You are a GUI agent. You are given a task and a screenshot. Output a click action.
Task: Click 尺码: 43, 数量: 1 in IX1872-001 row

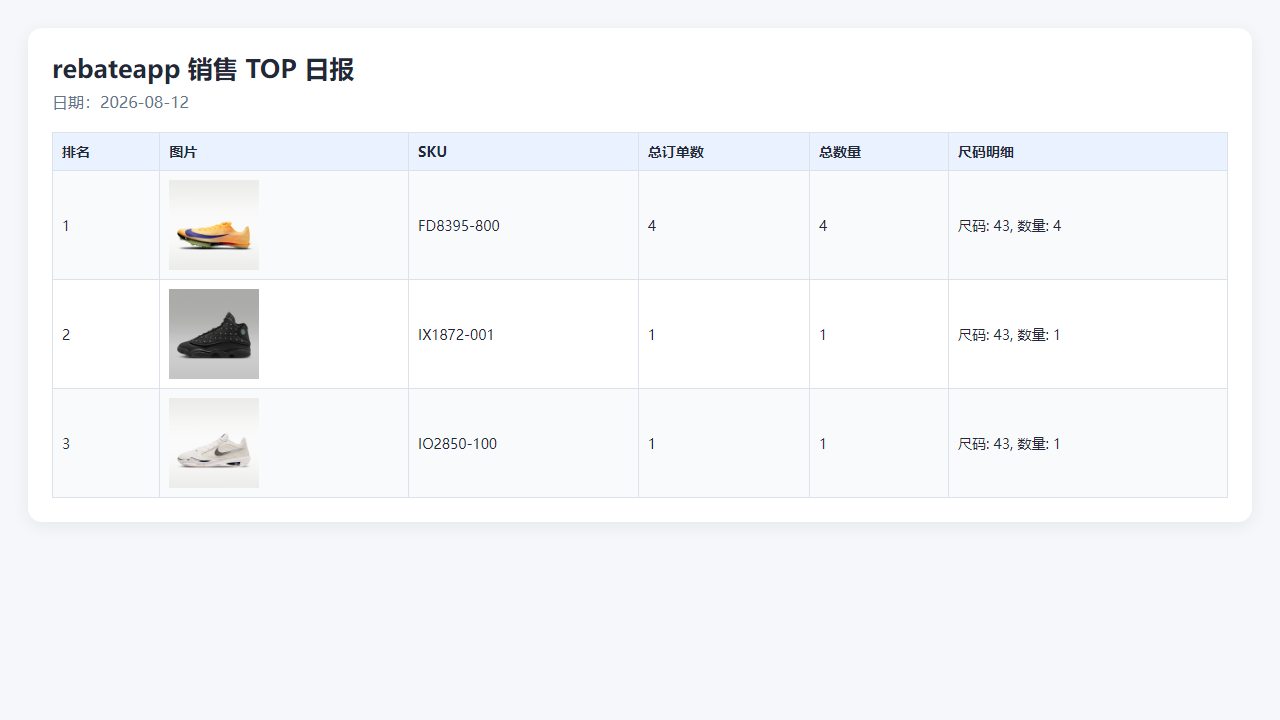(1009, 335)
